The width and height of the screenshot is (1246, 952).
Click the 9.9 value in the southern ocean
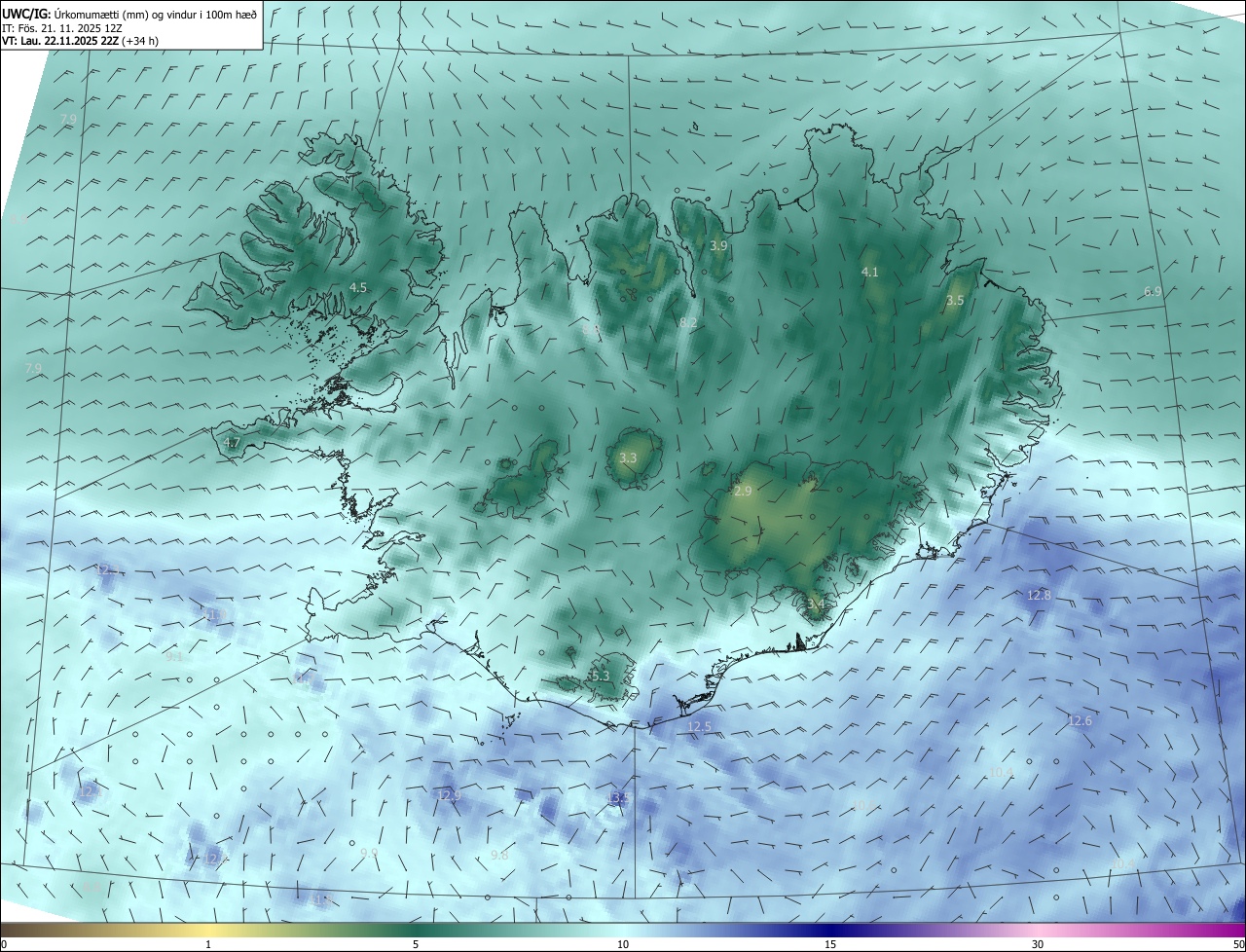pyautogui.click(x=369, y=853)
